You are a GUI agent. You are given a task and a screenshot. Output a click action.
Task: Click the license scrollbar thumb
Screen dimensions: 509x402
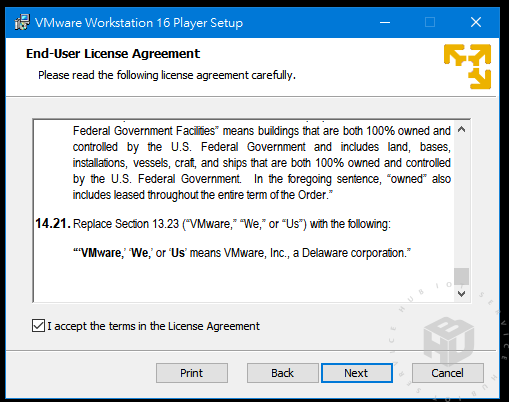461,276
